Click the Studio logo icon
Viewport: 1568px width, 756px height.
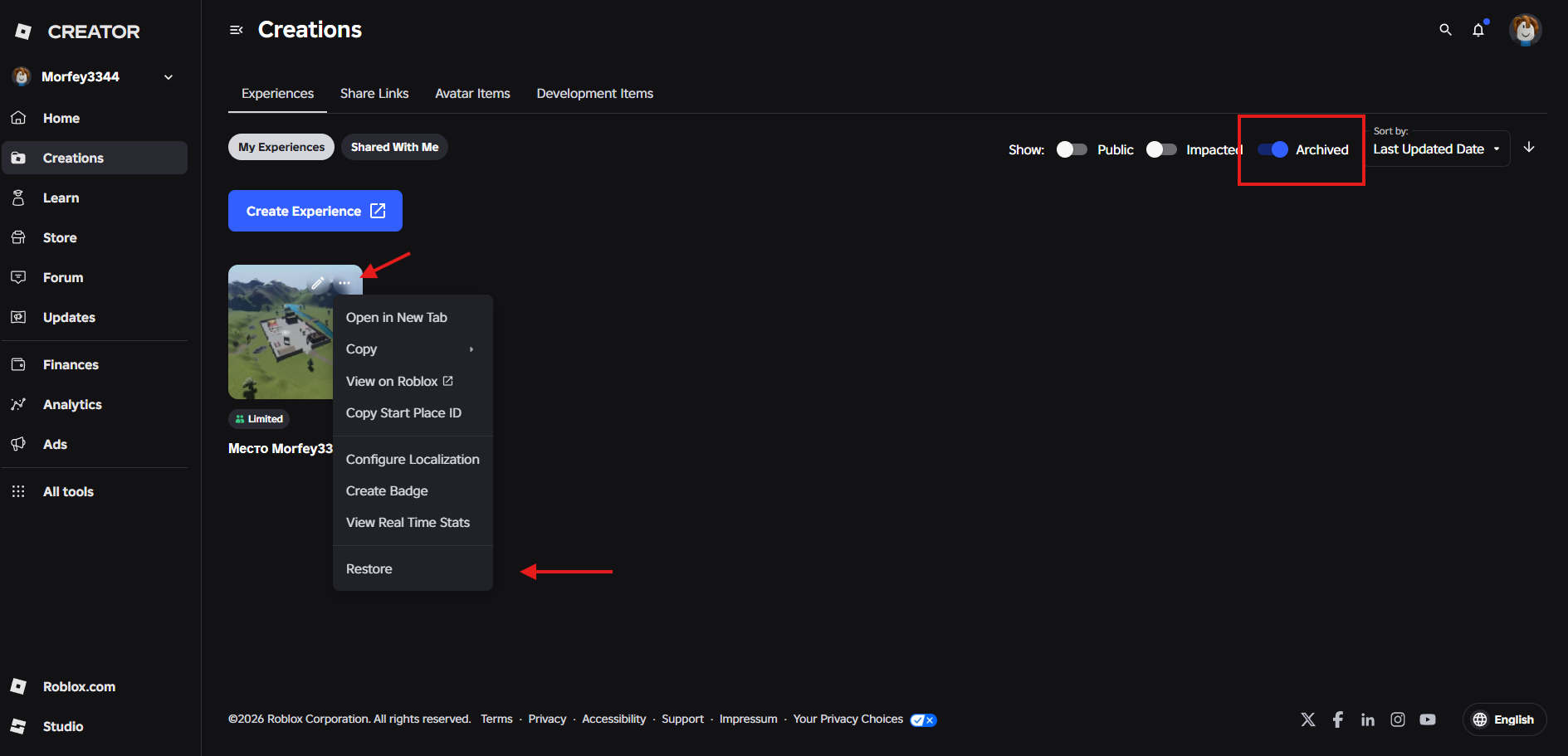coord(18,726)
